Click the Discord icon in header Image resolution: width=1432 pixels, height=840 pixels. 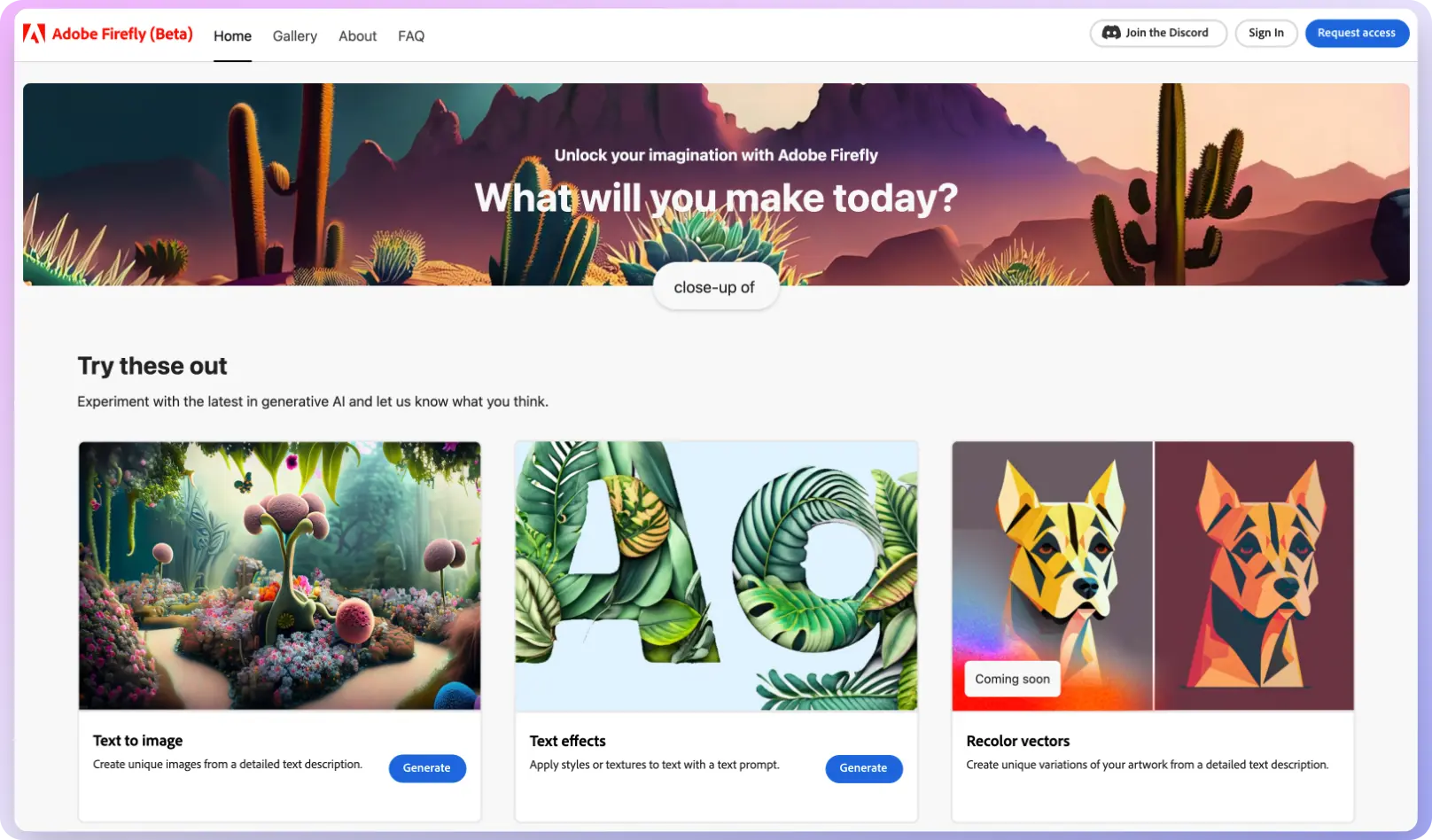coord(1110,33)
